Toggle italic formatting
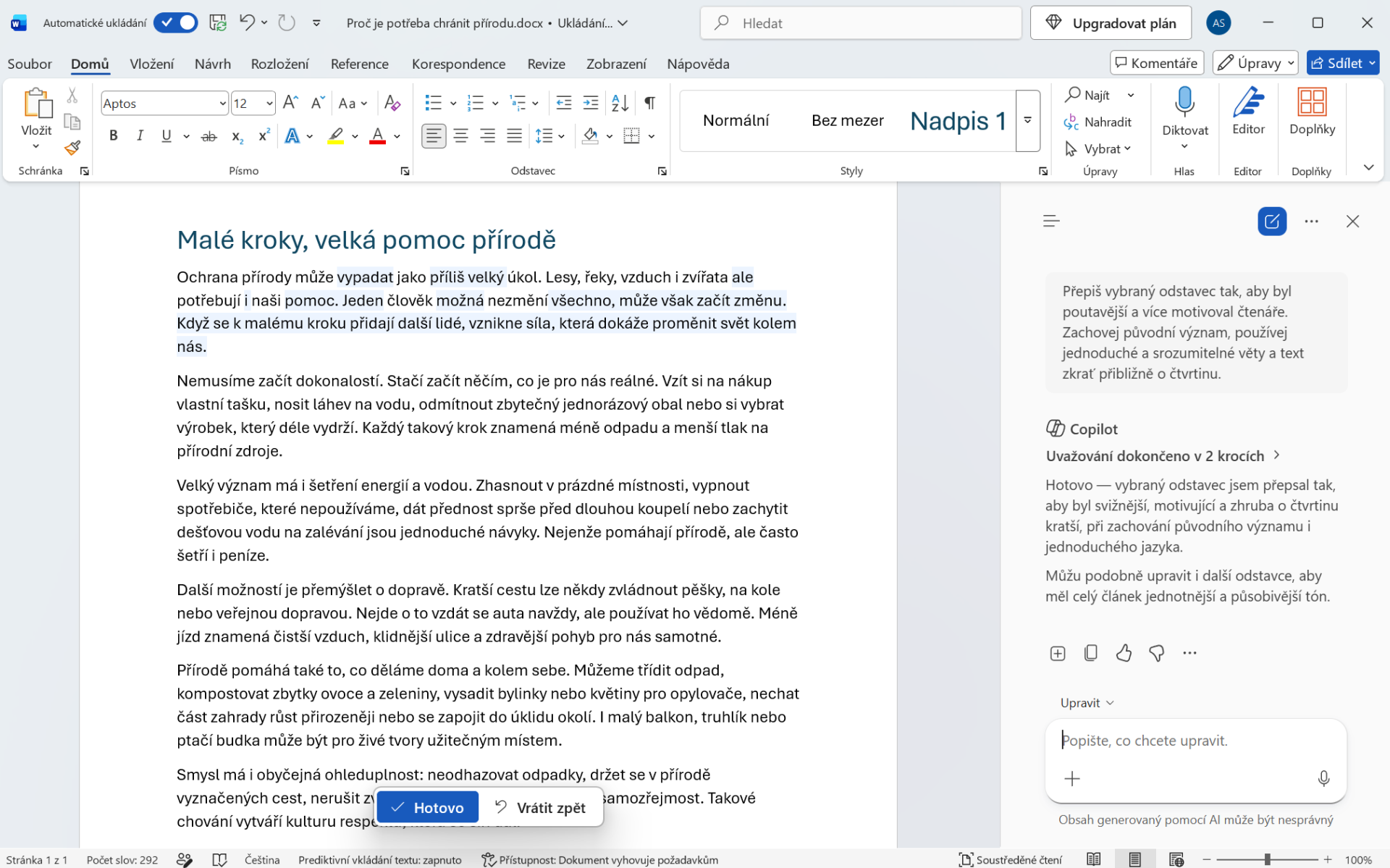 point(140,135)
